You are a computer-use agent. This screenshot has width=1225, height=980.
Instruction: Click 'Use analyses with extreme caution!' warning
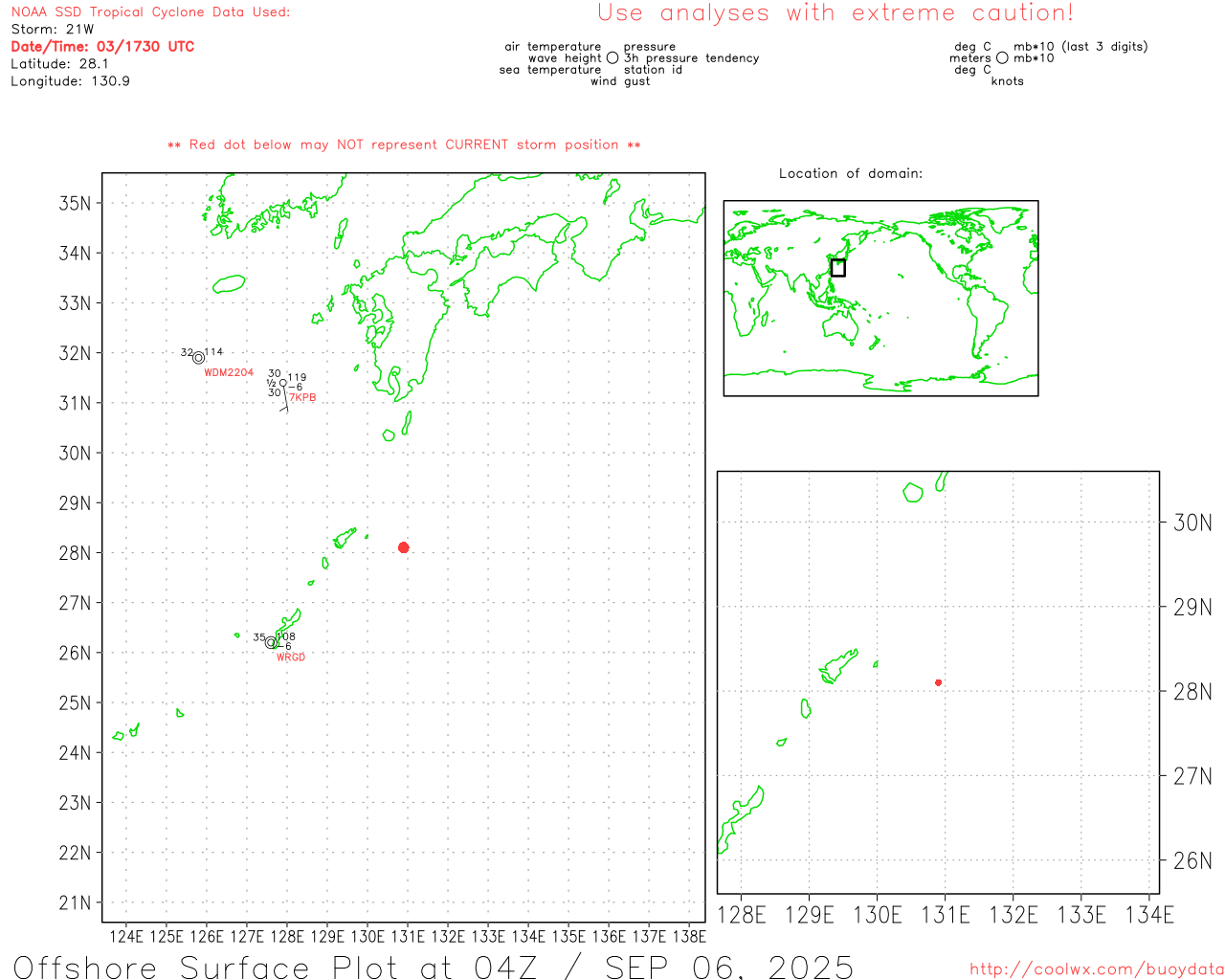pyautogui.click(x=835, y=13)
